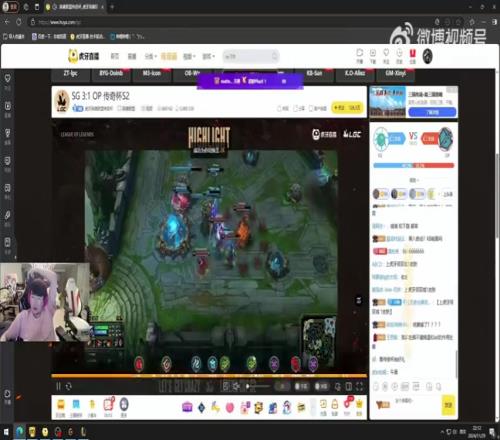Pause the highlight video playback
Image resolution: width=500 pixels, height=440 pixels.
58,386
